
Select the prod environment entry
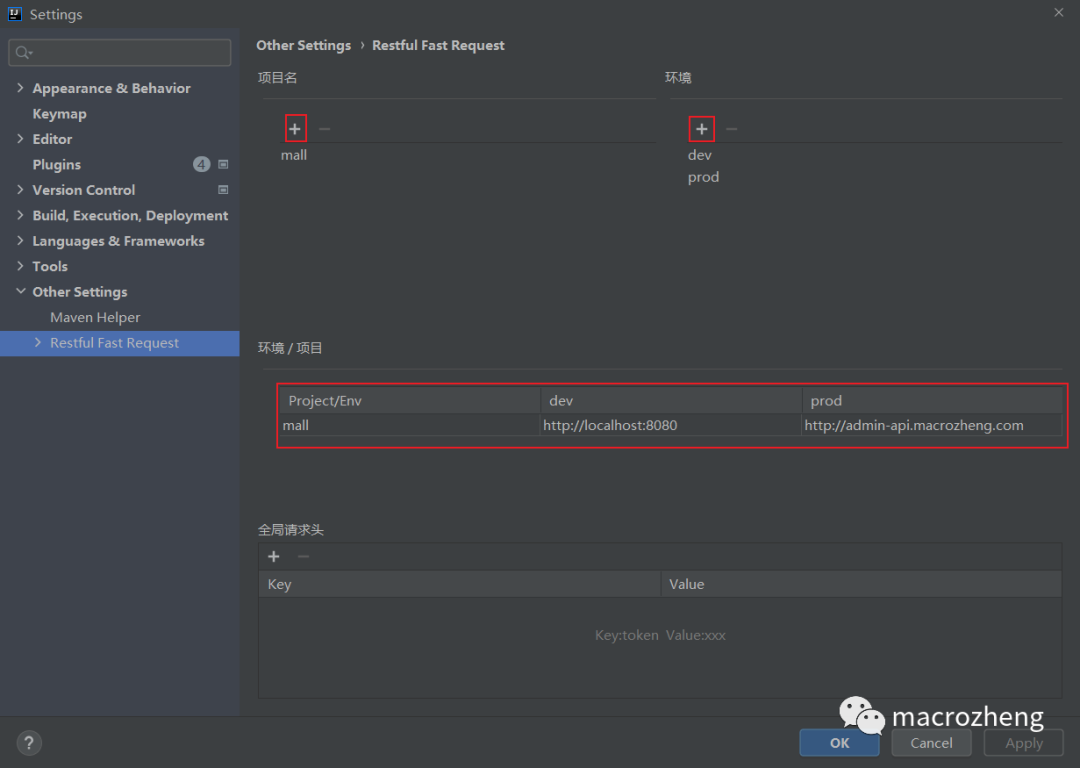point(703,177)
